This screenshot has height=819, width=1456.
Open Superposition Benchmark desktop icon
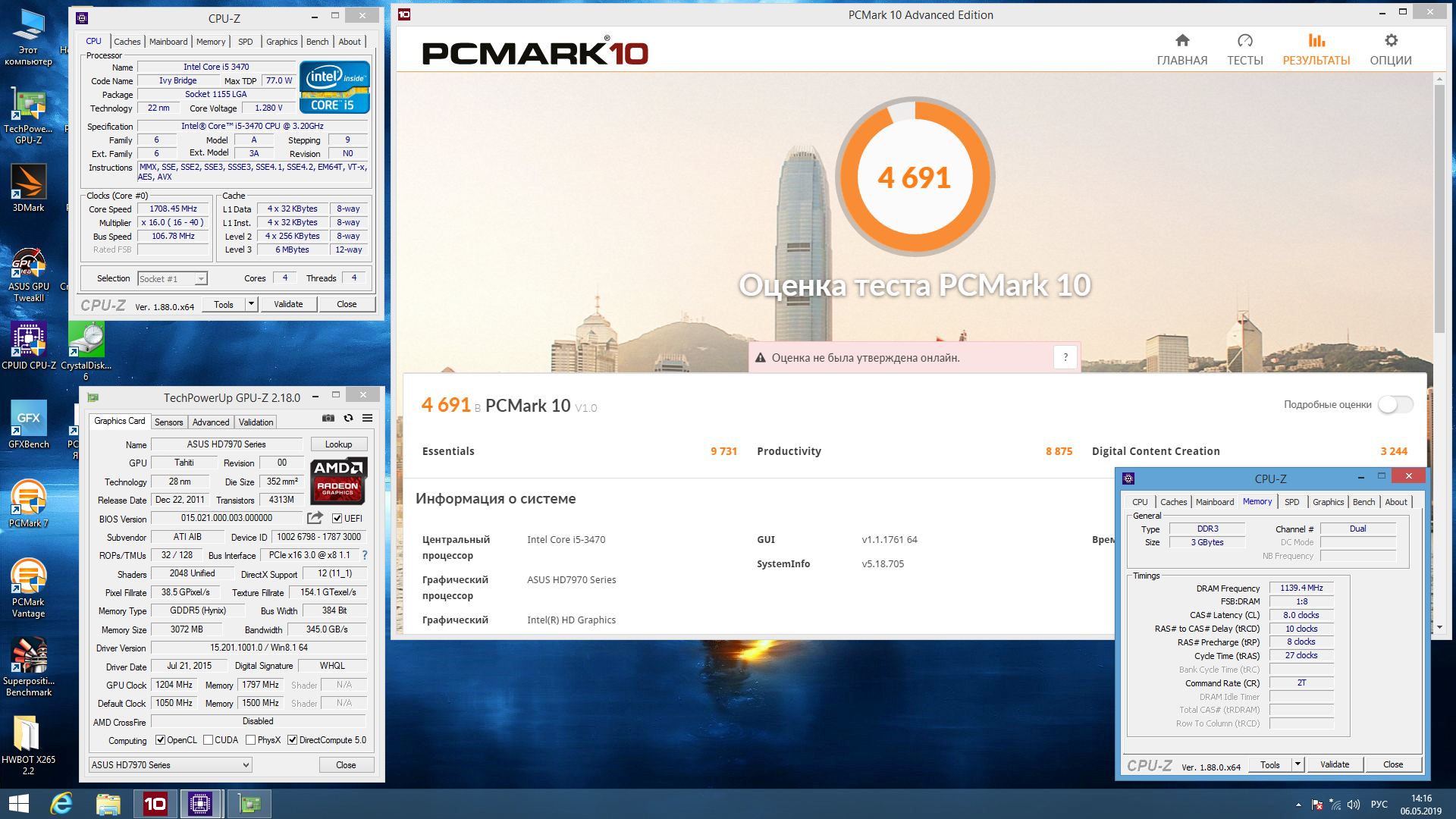pyautogui.click(x=29, y=667)
